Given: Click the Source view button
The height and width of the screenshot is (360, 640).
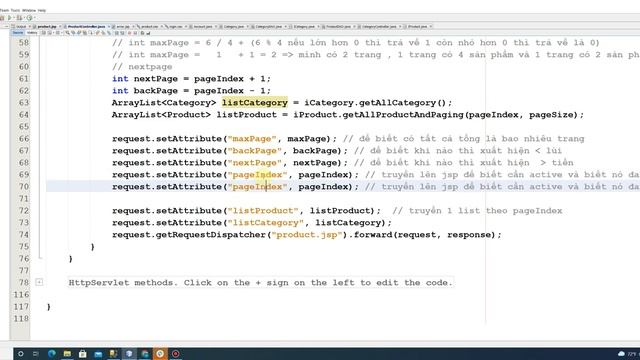Looking at the screenshot, I should coord(18,33).
